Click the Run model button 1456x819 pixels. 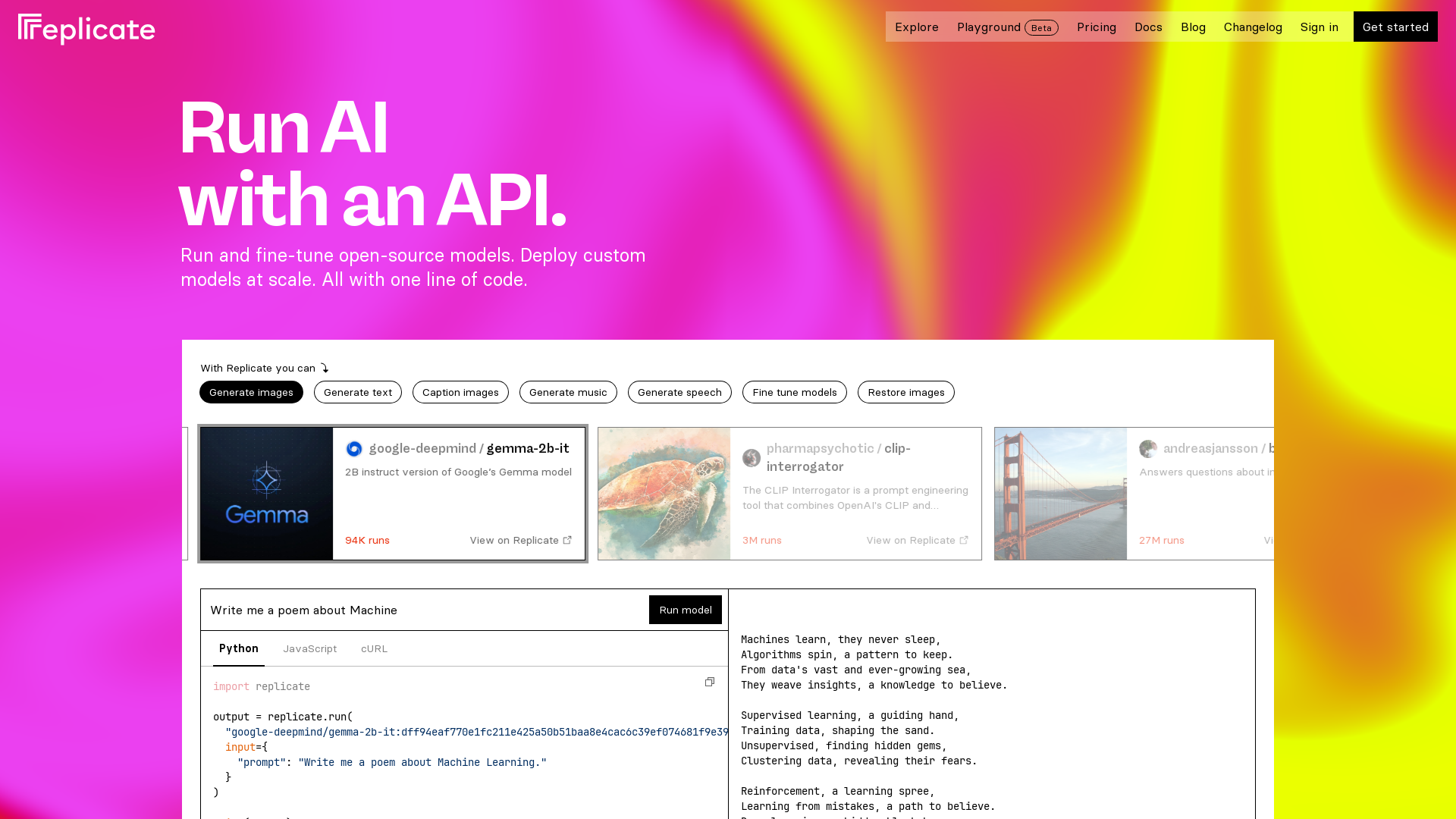point(685,610)
